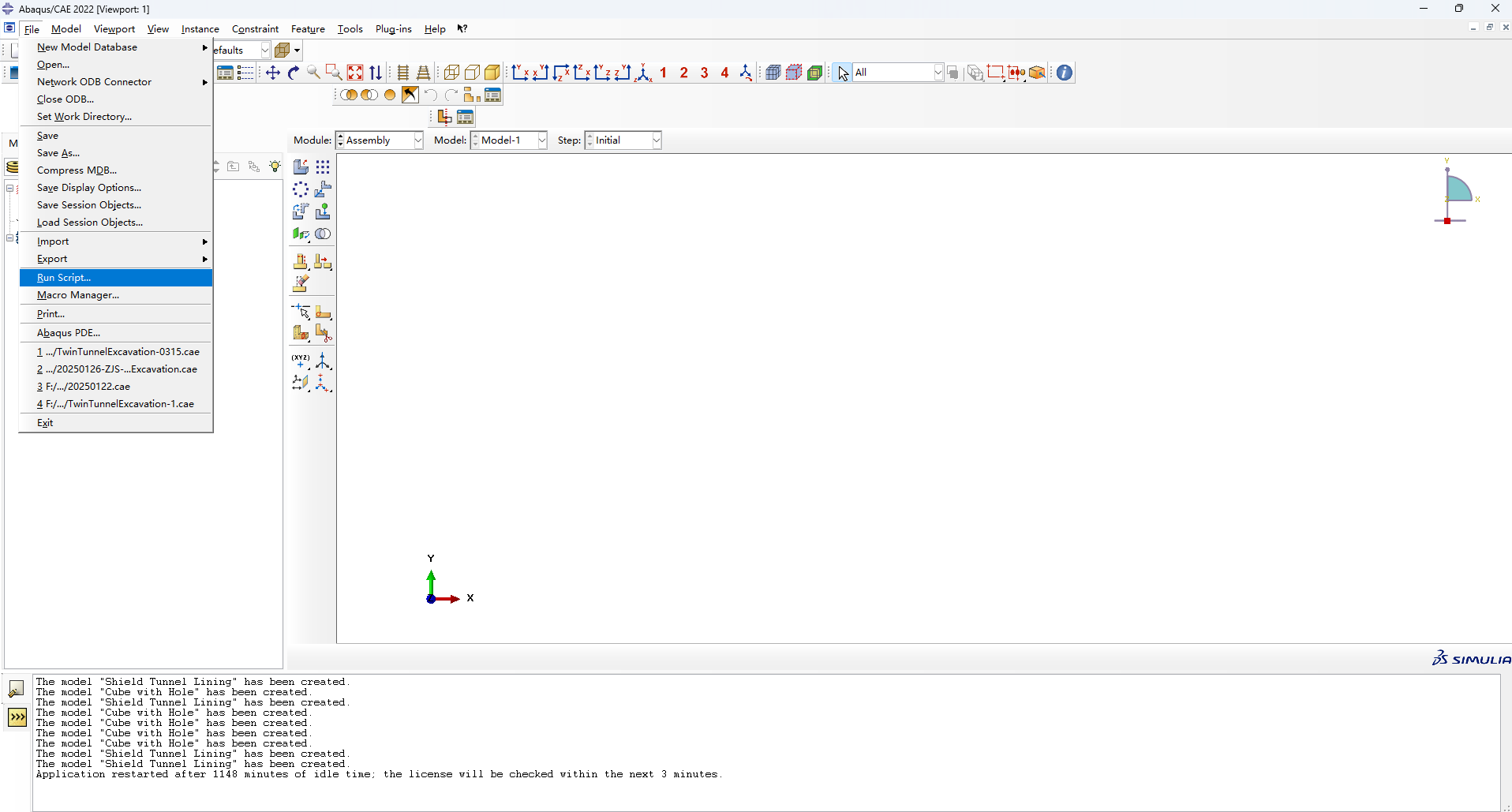This screenshot has width=1512, height=812.
Task: Open the Query information icon
Action: (1065, 73)
